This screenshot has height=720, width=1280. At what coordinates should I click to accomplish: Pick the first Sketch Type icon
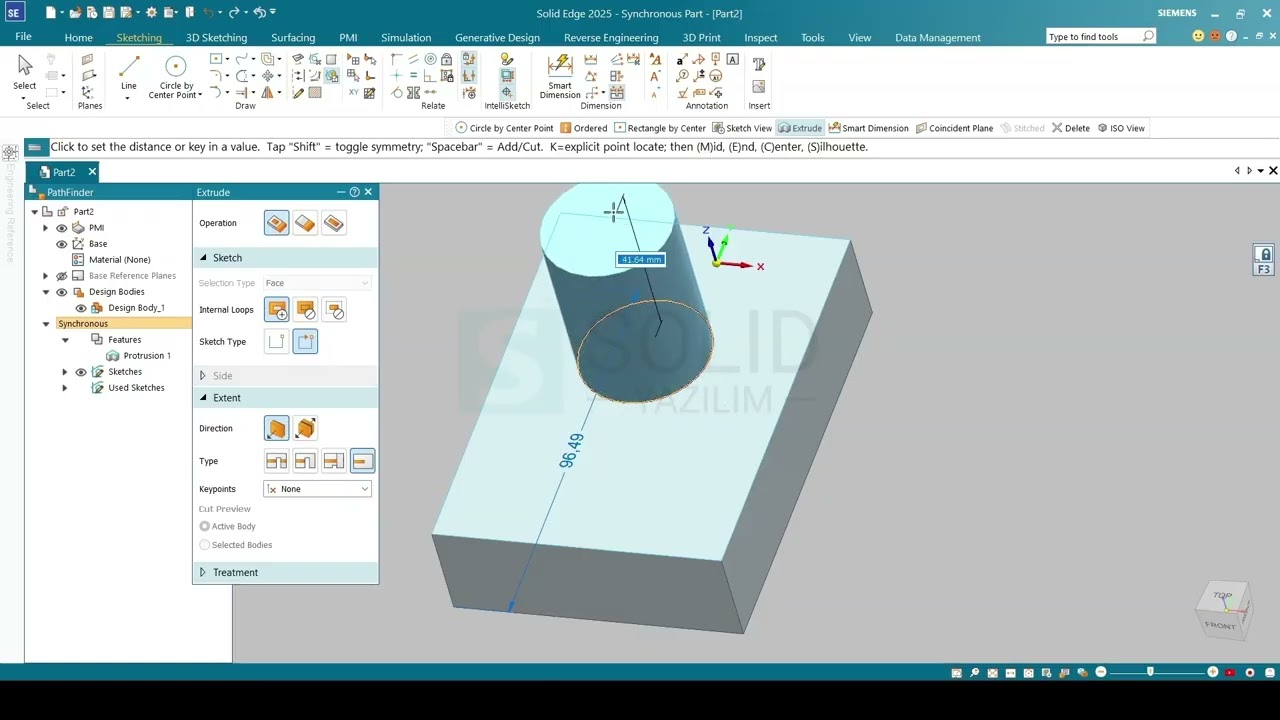point(277,342)
